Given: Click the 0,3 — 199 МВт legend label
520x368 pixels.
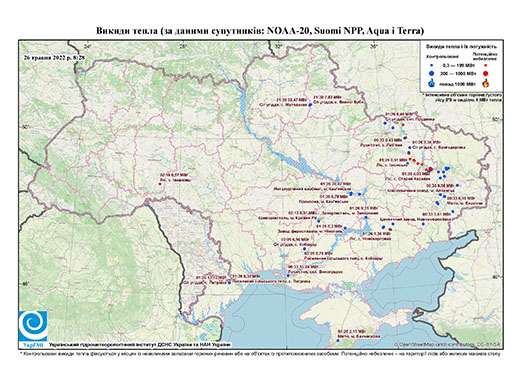Looking at the screenshot, I should 459,65.
